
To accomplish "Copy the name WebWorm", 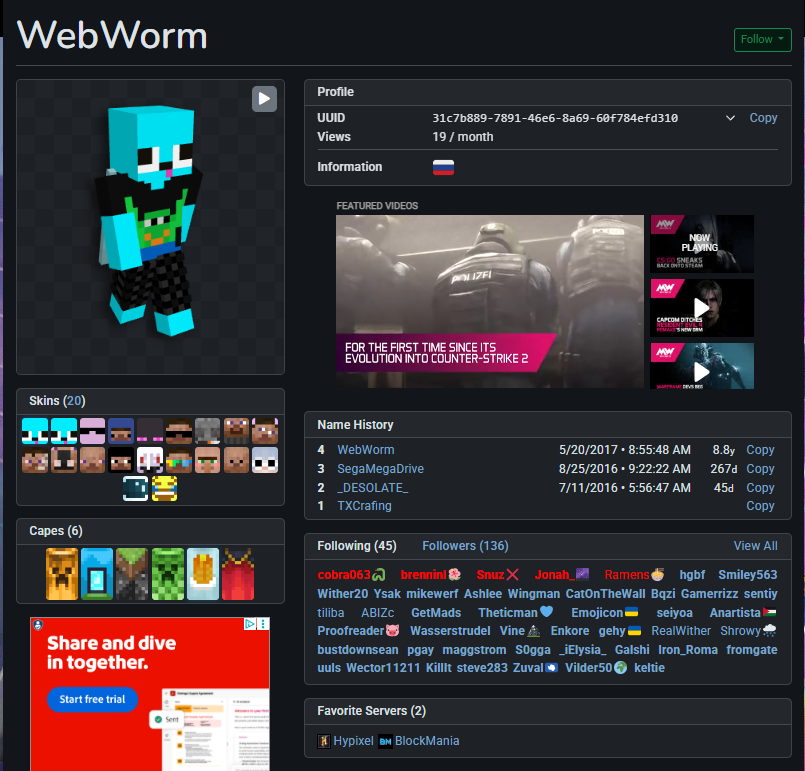I will pos(760,450).
